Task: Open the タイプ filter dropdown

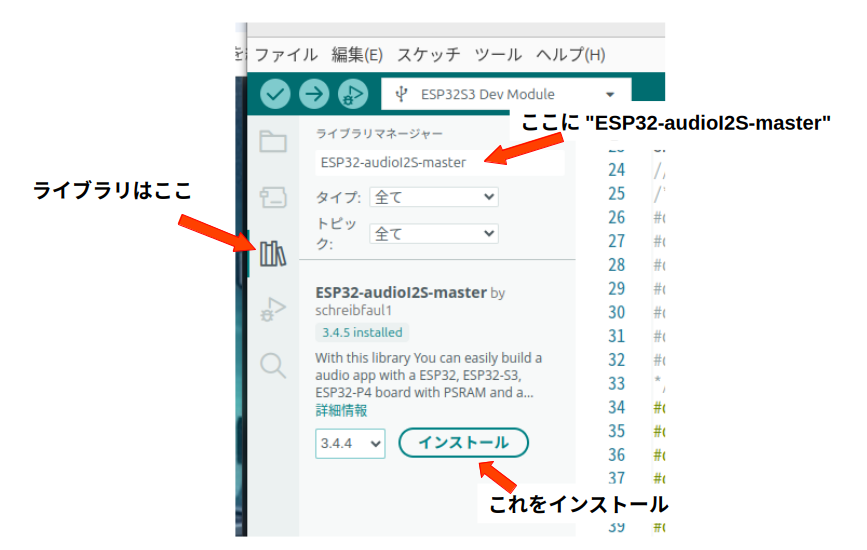Action: tap(434, 197)
